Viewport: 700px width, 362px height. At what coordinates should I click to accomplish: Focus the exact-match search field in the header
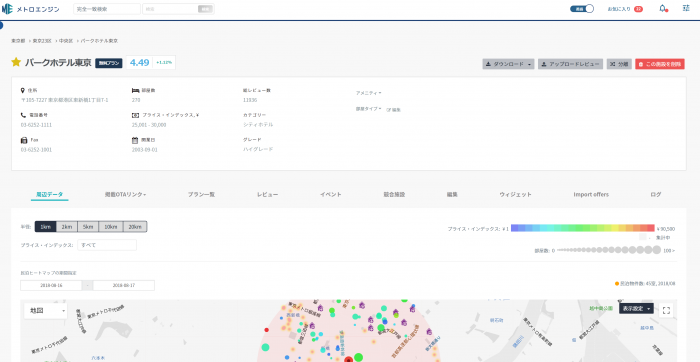107,9
